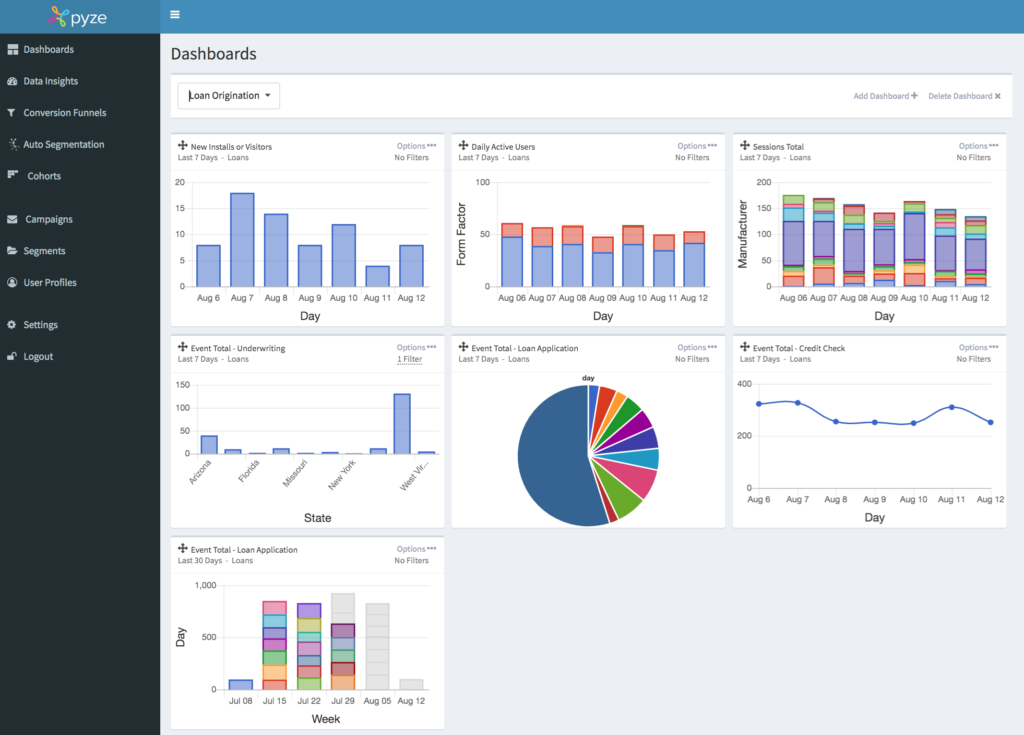This screenshot has width=1024, height=735.
Task: Click the Campaigns envelope icon
Action: [12, 219]
